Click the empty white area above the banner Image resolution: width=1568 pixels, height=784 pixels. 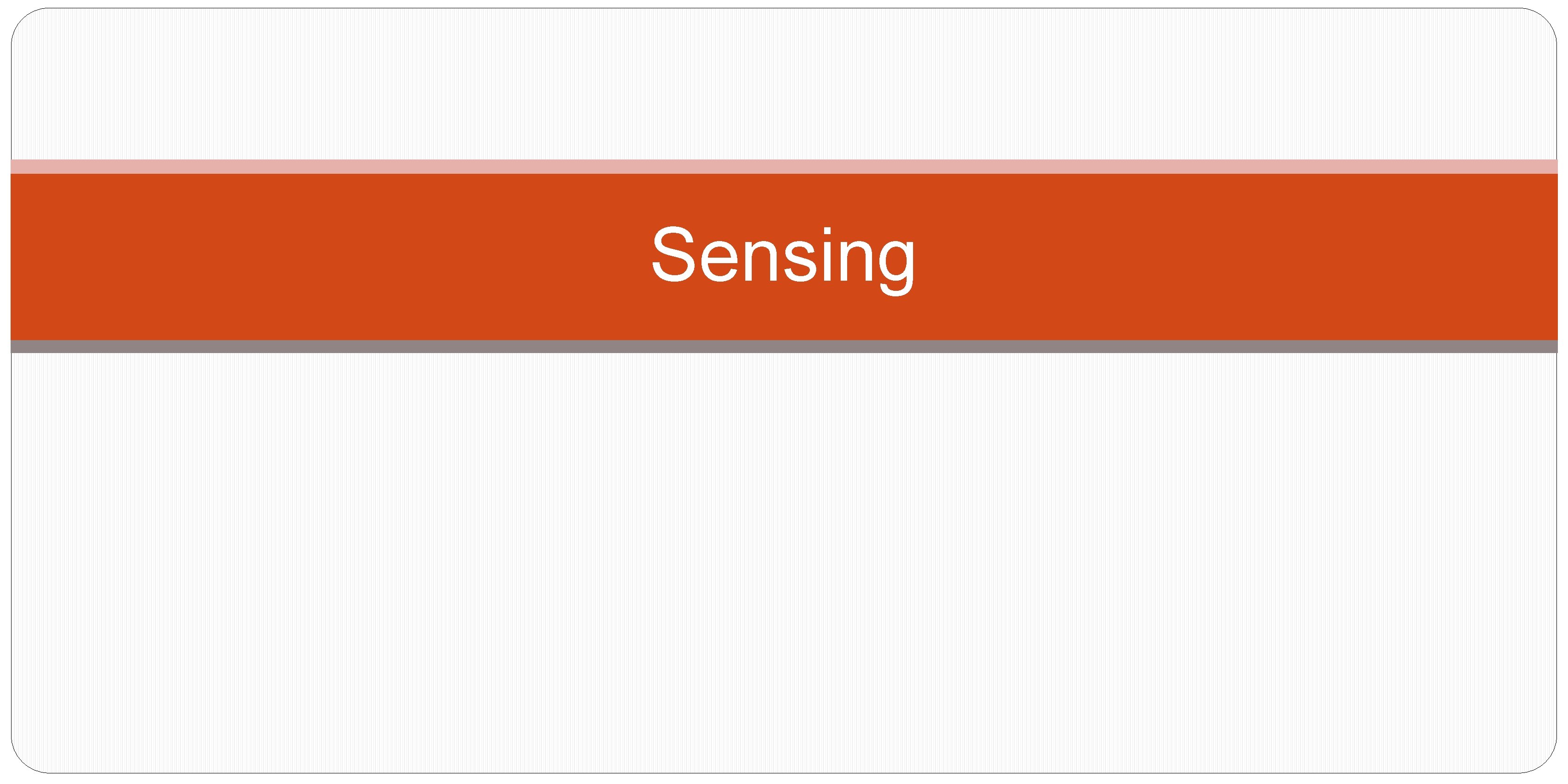click(784, 85)
